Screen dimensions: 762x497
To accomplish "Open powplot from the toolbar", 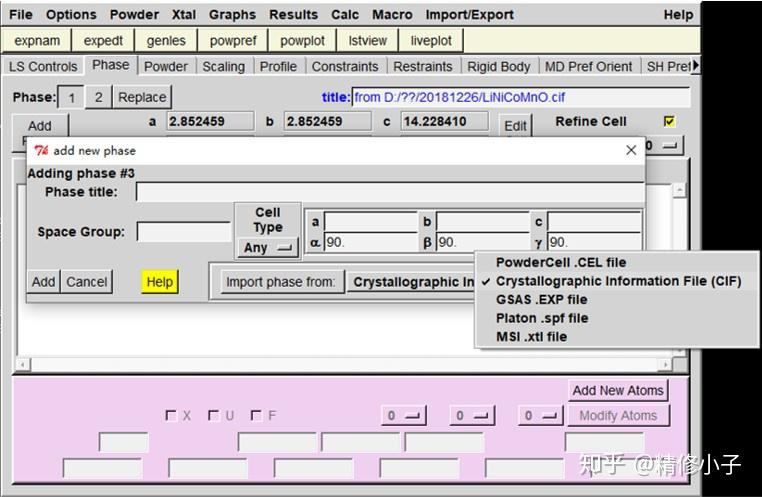I will (x=302, y=40).
